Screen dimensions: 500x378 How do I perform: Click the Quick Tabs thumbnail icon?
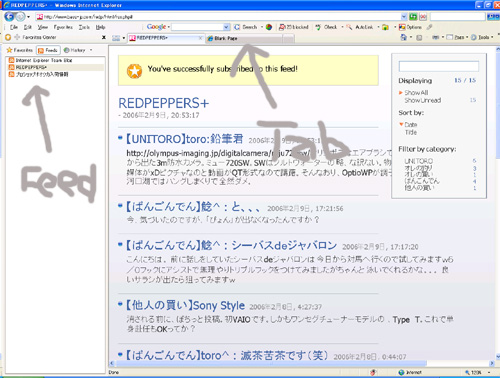click(x=116, y=38)
